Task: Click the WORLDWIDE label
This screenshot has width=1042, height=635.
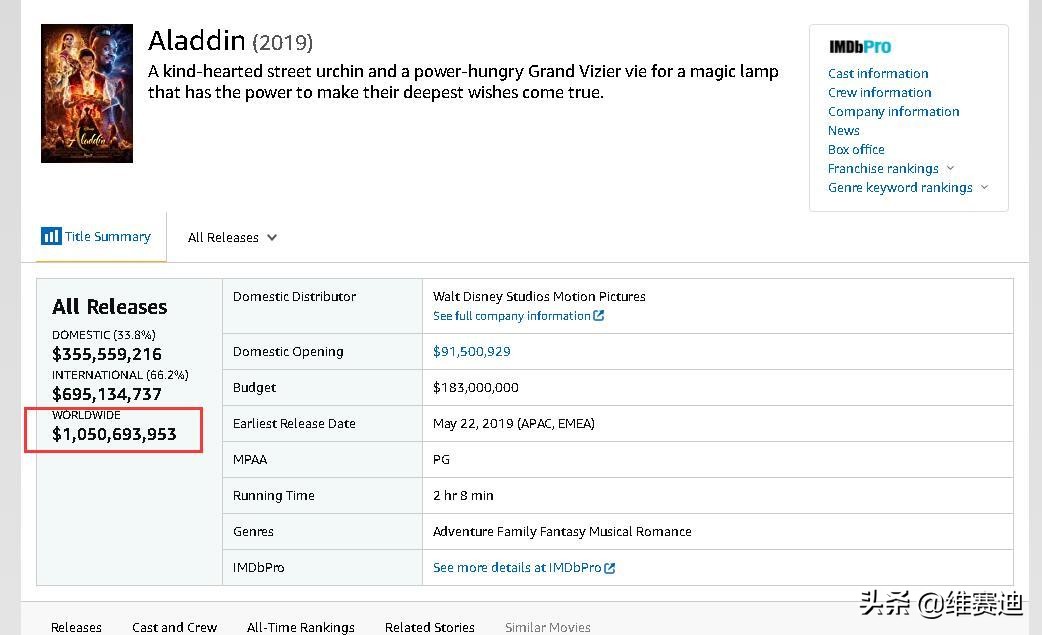Action: tap(86, 414)
